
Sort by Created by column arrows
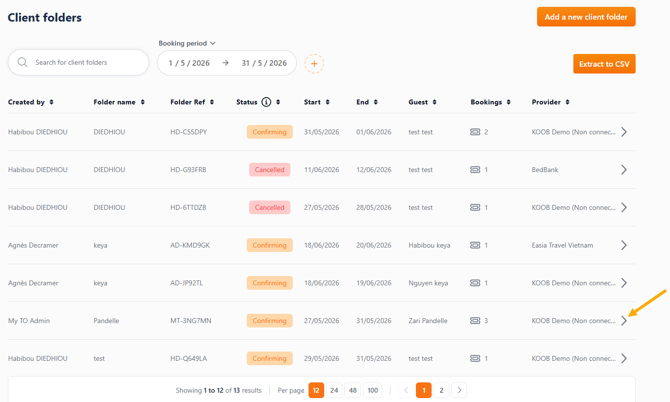pyautogui.click(x=51, y=102)
